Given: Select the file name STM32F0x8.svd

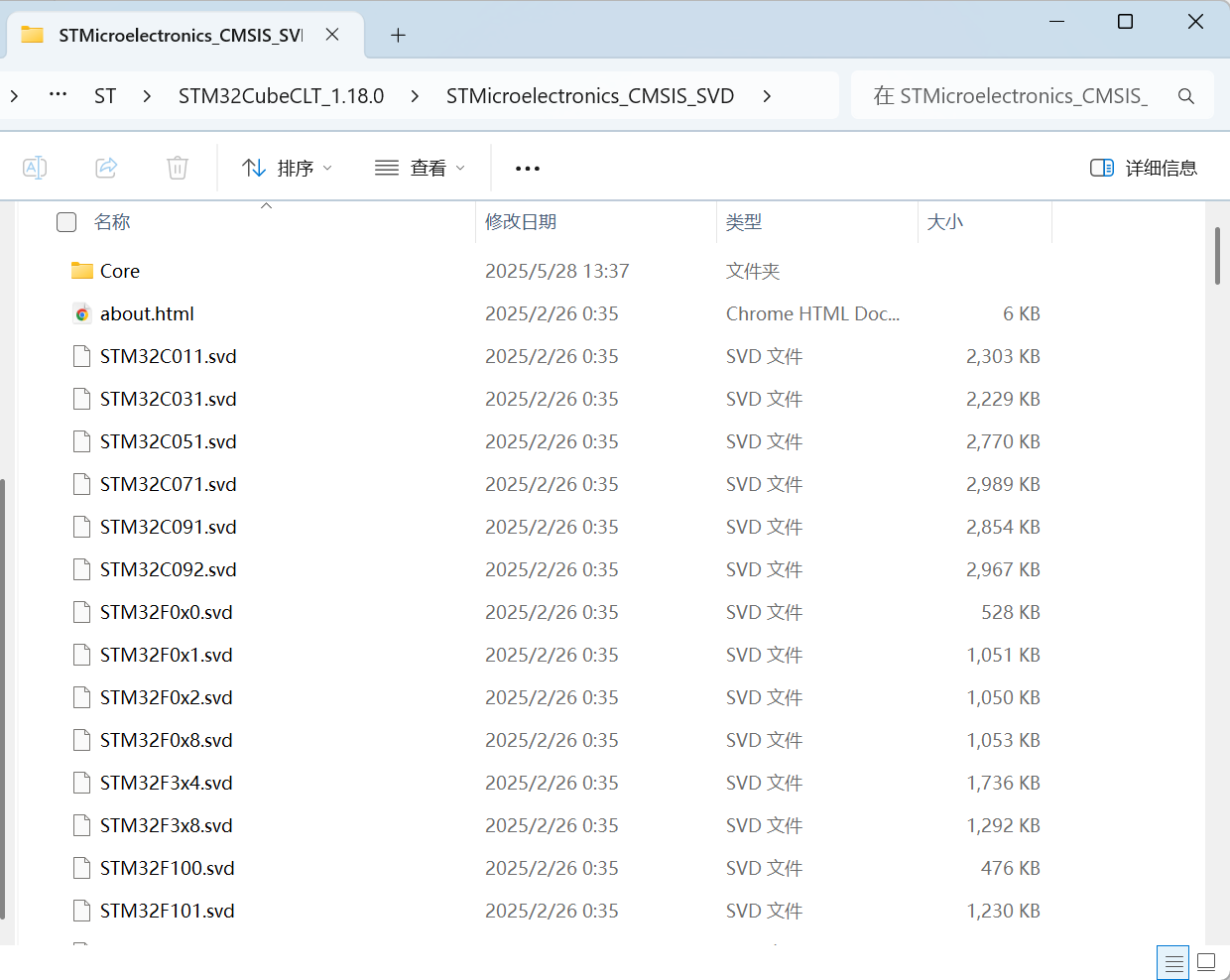Looking at the screenshot, I should tap(167, 740).
